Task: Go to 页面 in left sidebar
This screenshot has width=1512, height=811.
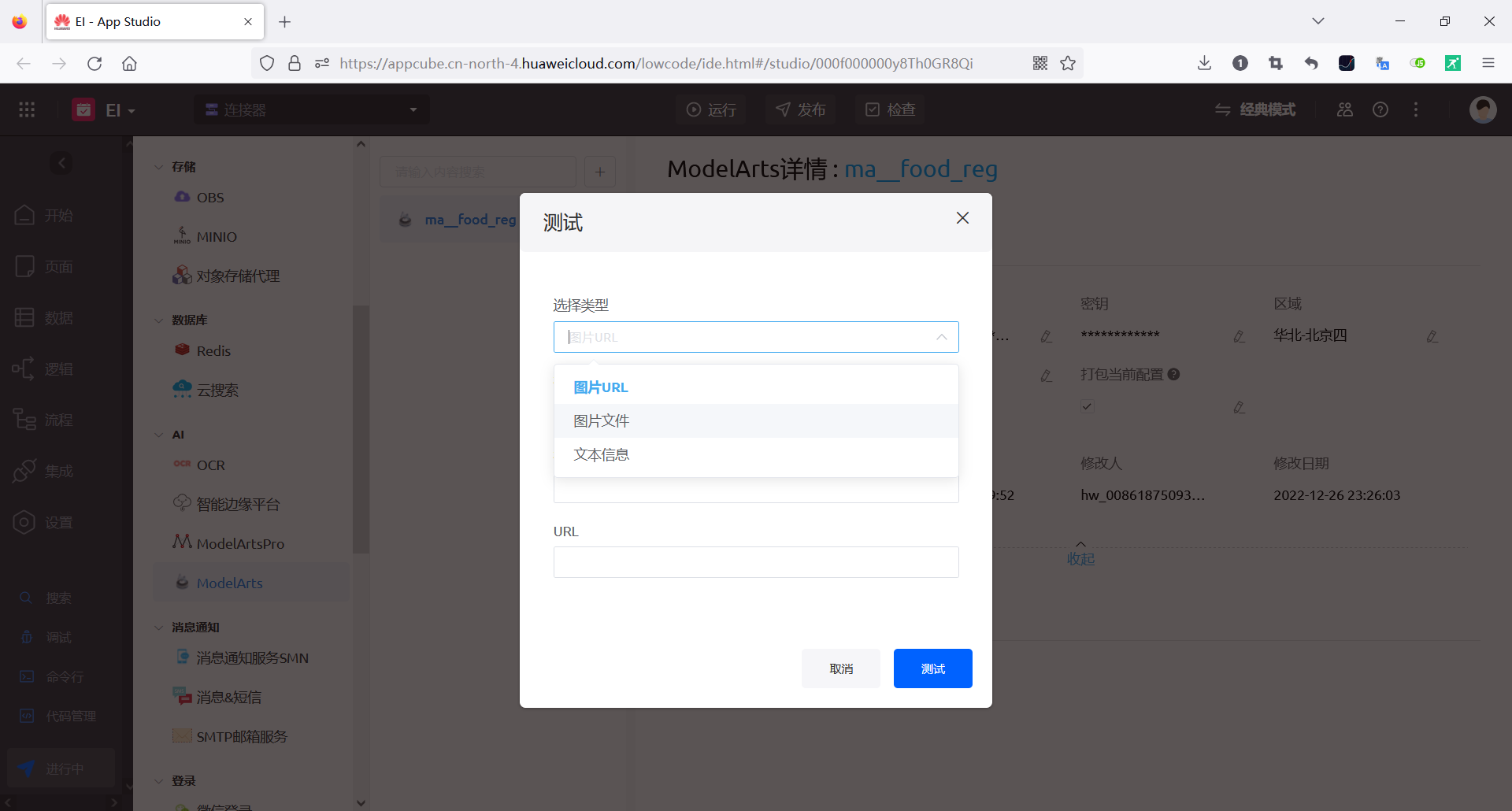Action: [x=44, y=267]
